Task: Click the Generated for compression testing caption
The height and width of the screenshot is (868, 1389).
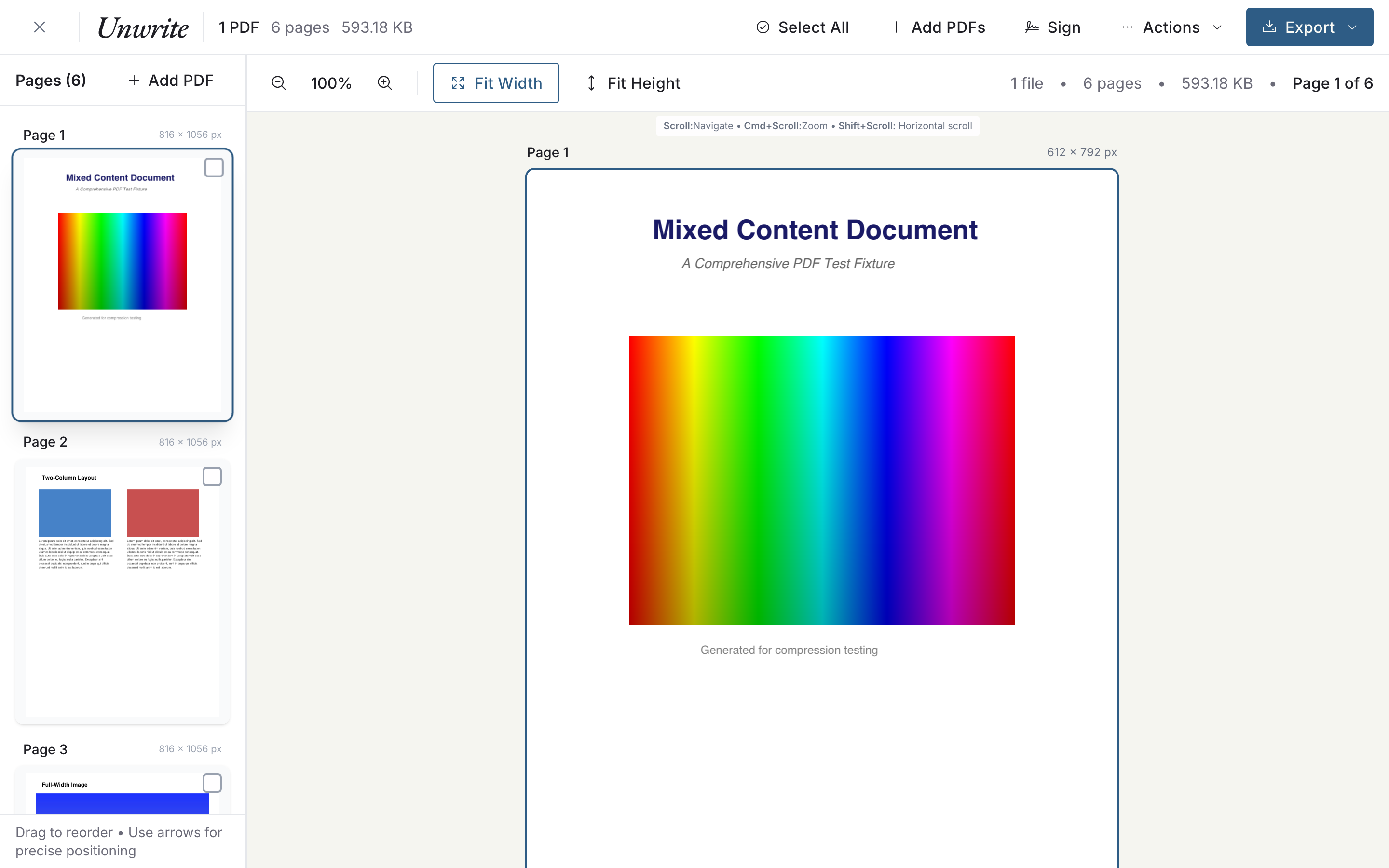Action: [789, 650]
